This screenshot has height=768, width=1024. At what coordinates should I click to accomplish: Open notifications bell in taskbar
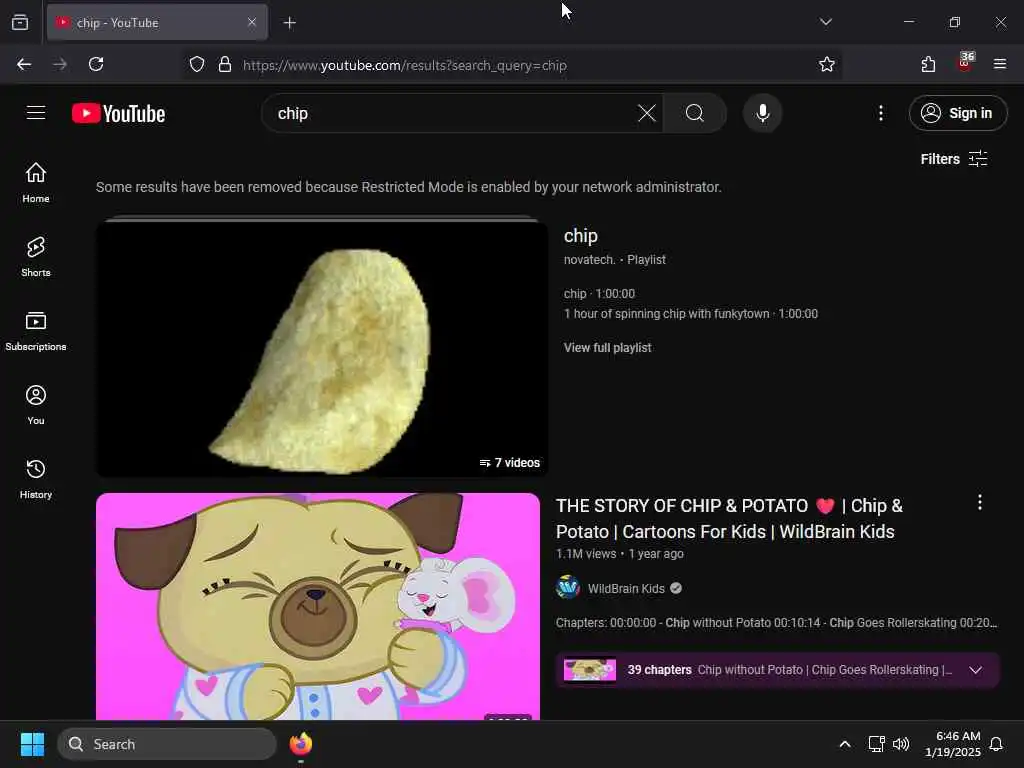[x=997, y=744]
